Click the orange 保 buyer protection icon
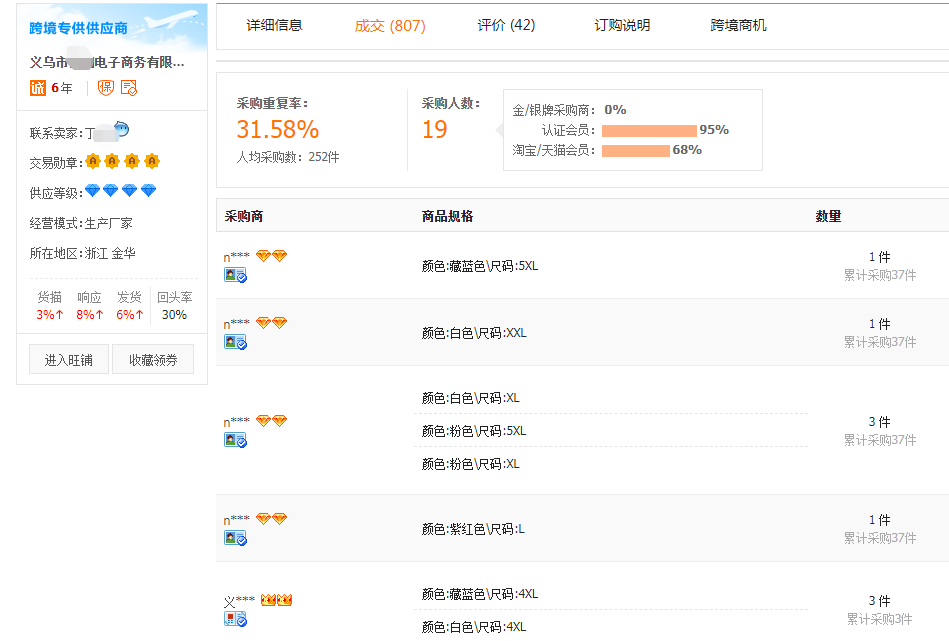Screen dimensions: 949x641 pos(104,87)
